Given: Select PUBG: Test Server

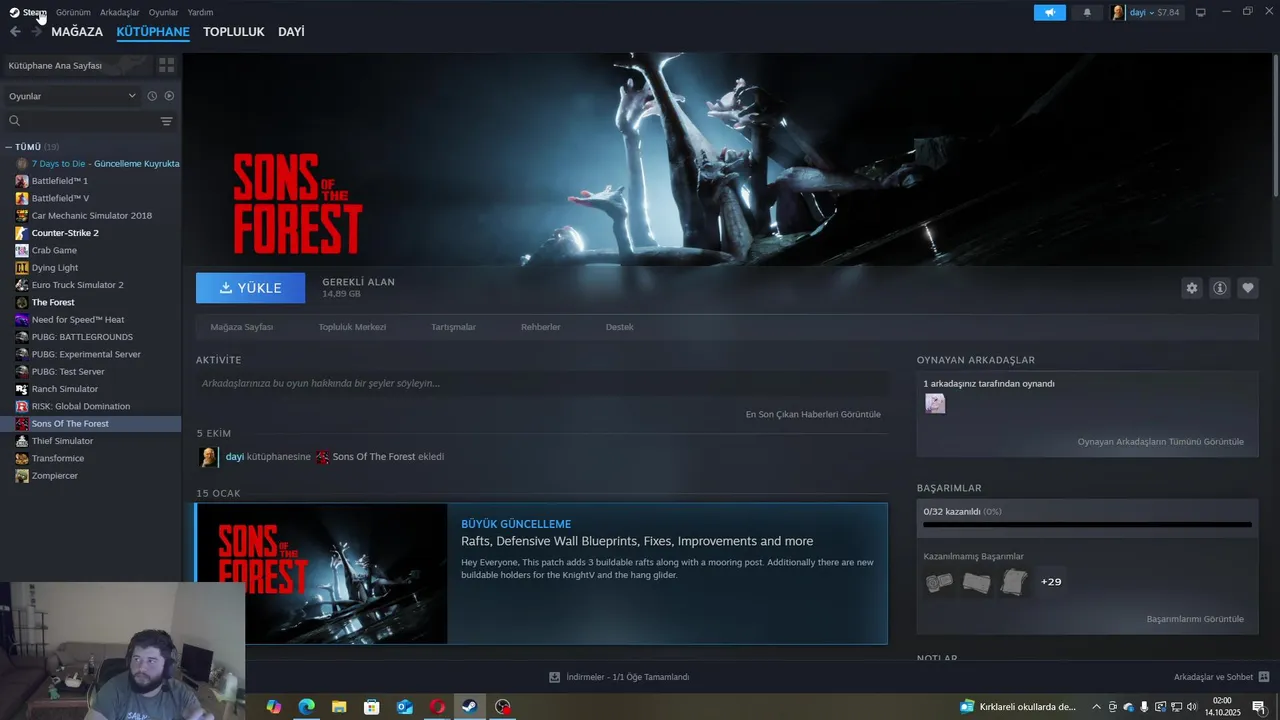Looking at the screenshot, I should click(68, 371).
